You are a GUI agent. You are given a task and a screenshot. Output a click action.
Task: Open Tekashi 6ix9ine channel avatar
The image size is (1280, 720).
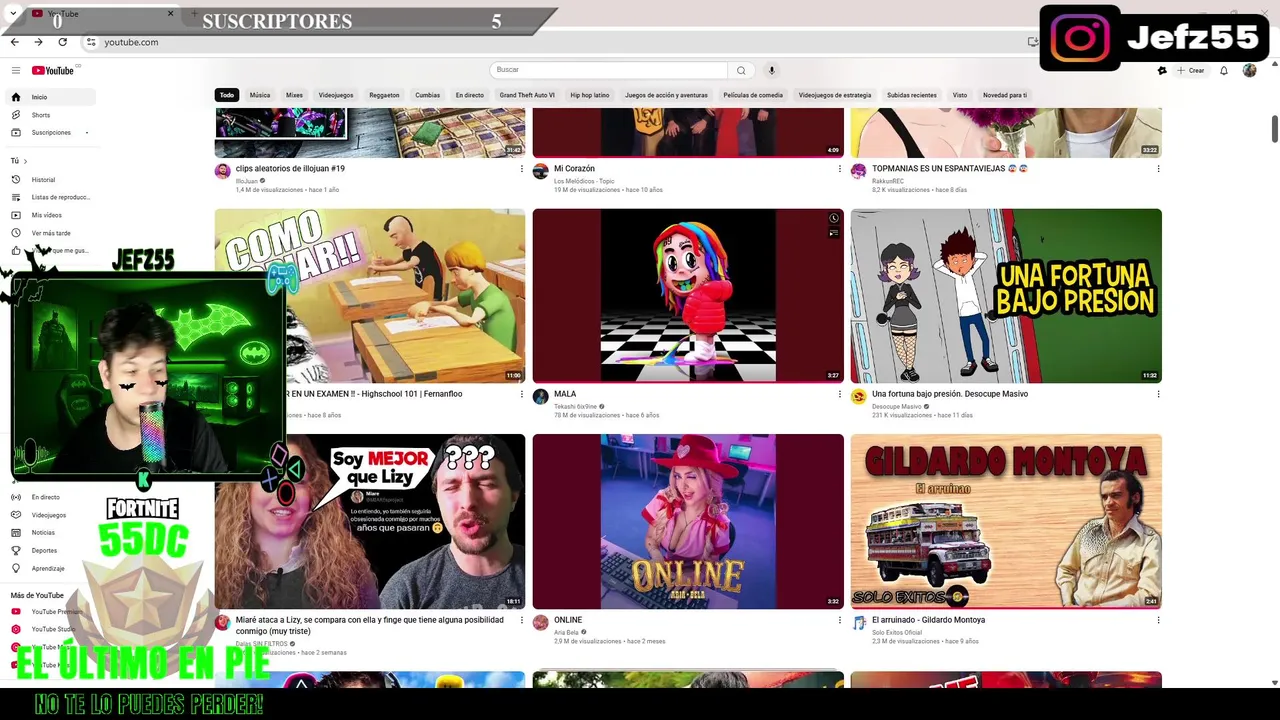pos(541,397)
